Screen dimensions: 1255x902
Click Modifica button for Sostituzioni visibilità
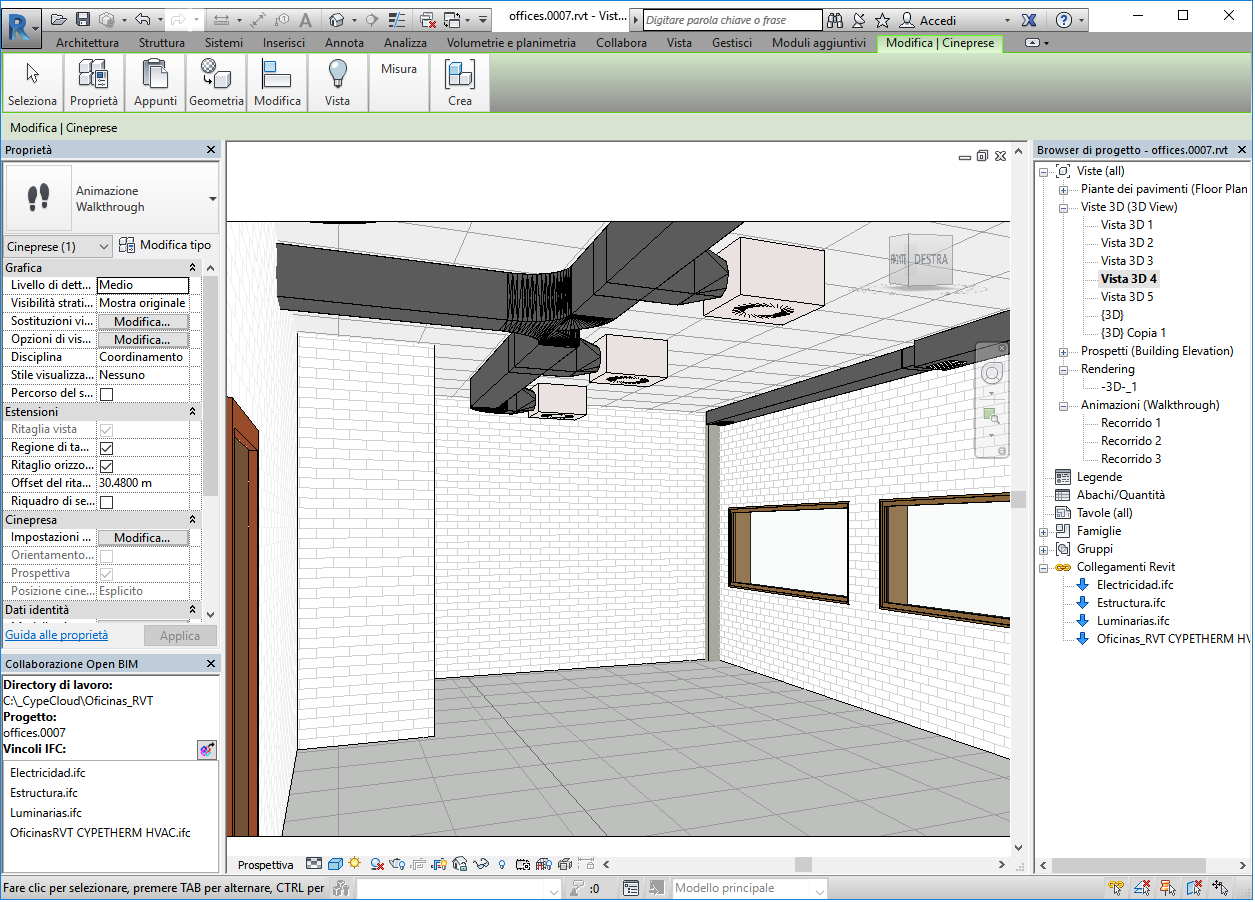tap(142, 322)
